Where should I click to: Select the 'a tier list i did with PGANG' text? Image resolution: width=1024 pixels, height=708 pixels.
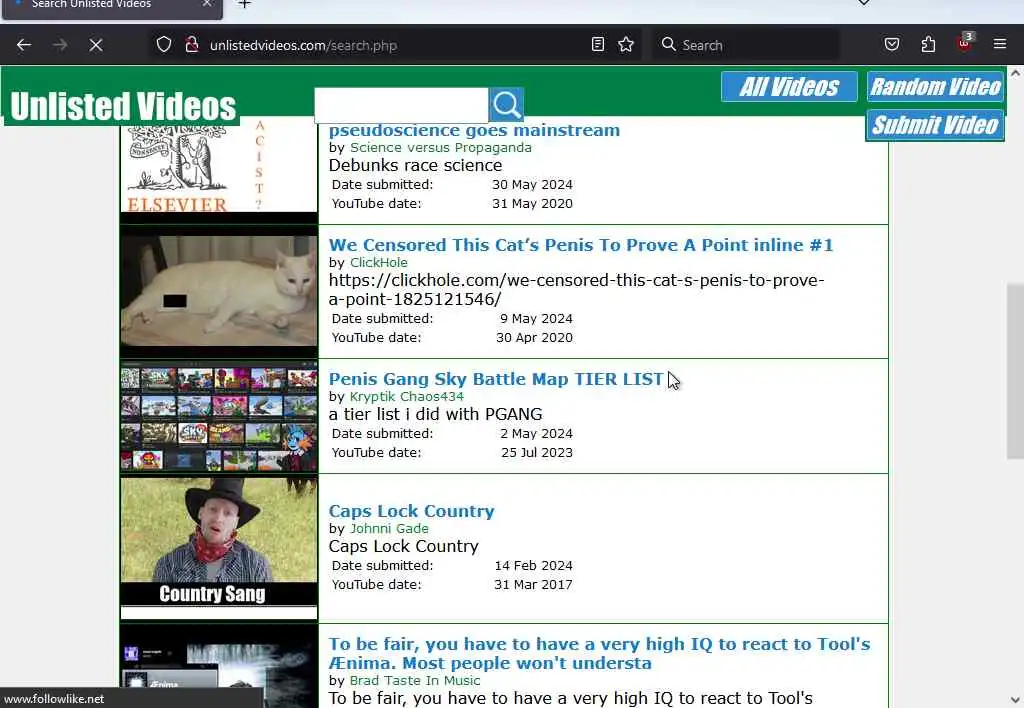coord(436,414)
